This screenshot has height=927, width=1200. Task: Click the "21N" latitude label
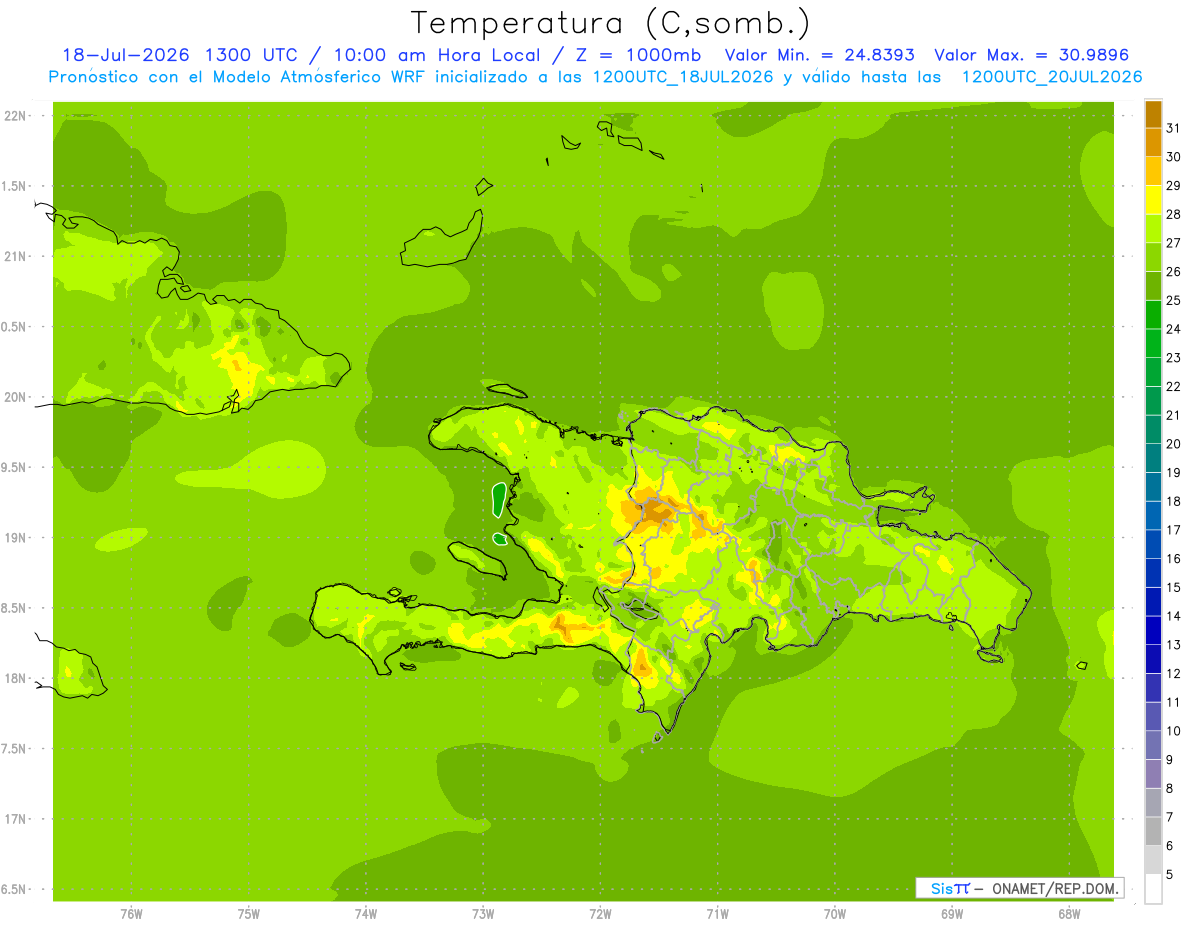[15, 257]
